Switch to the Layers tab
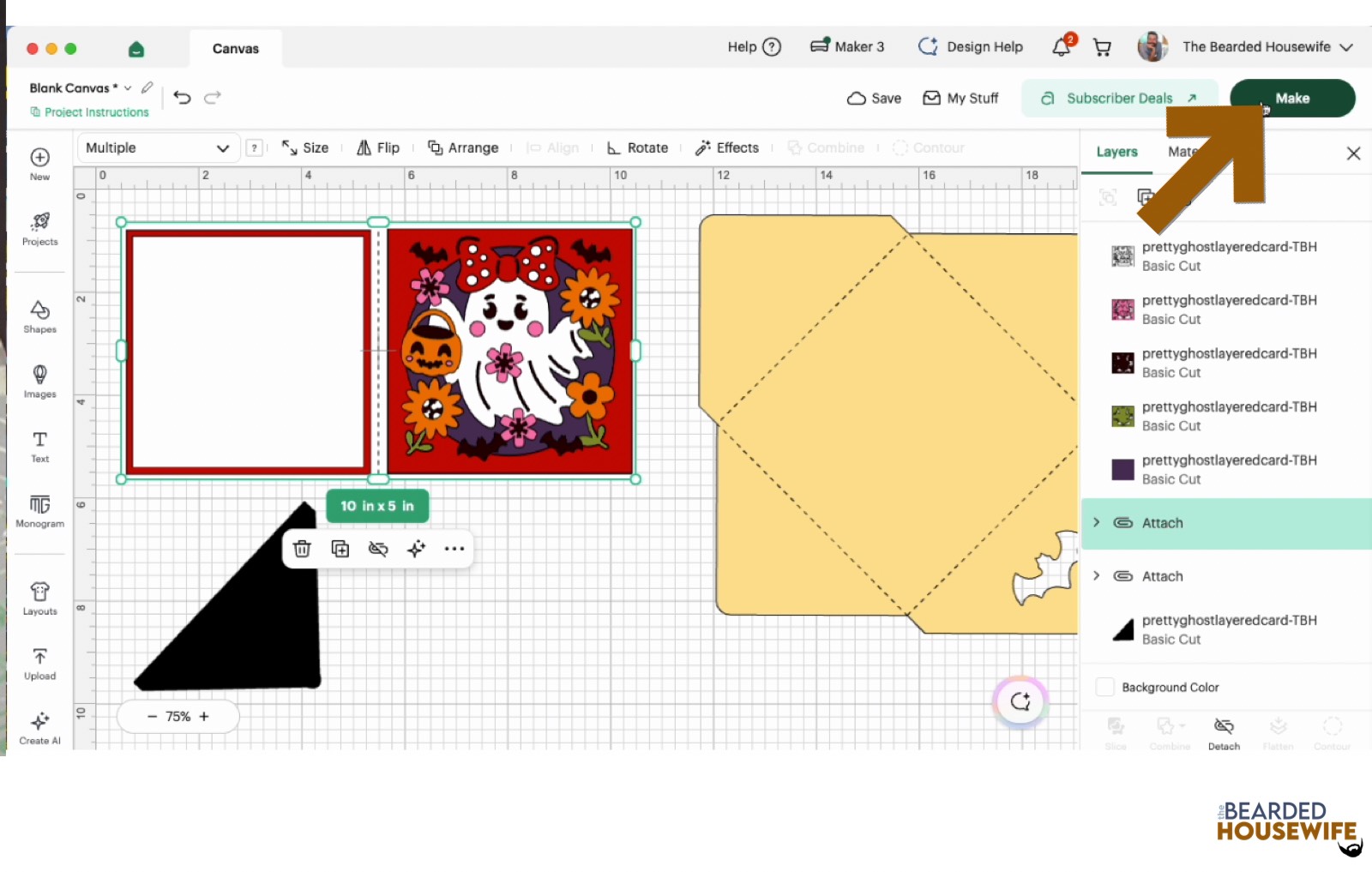 (1116, 152)
